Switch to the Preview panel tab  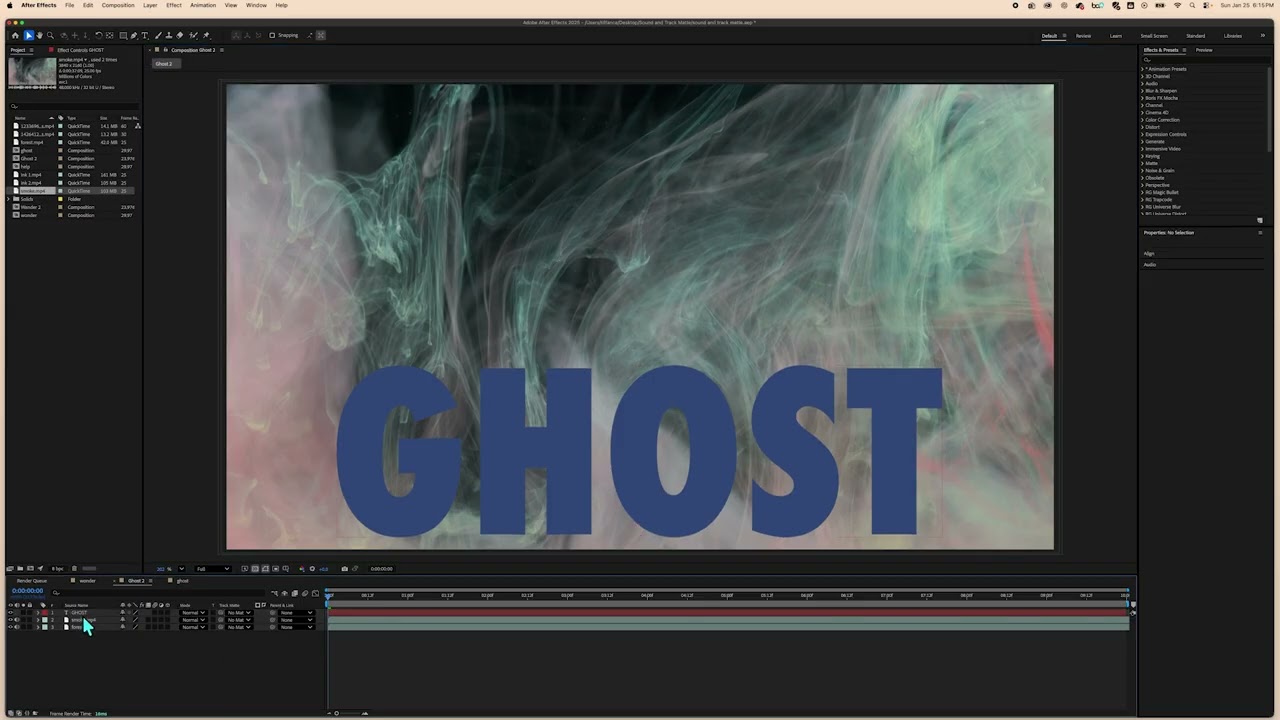tap(1204, 50)
